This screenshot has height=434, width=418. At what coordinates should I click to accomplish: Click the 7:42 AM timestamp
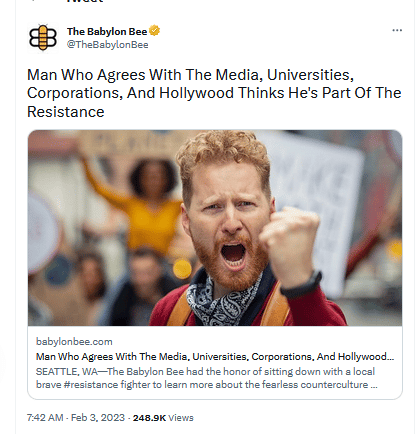[45, 418]
